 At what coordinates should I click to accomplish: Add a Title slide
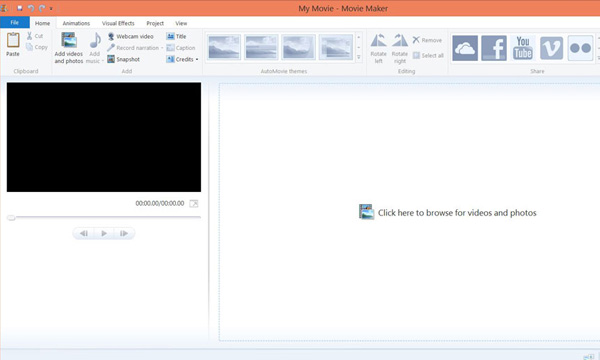point(176,36)
